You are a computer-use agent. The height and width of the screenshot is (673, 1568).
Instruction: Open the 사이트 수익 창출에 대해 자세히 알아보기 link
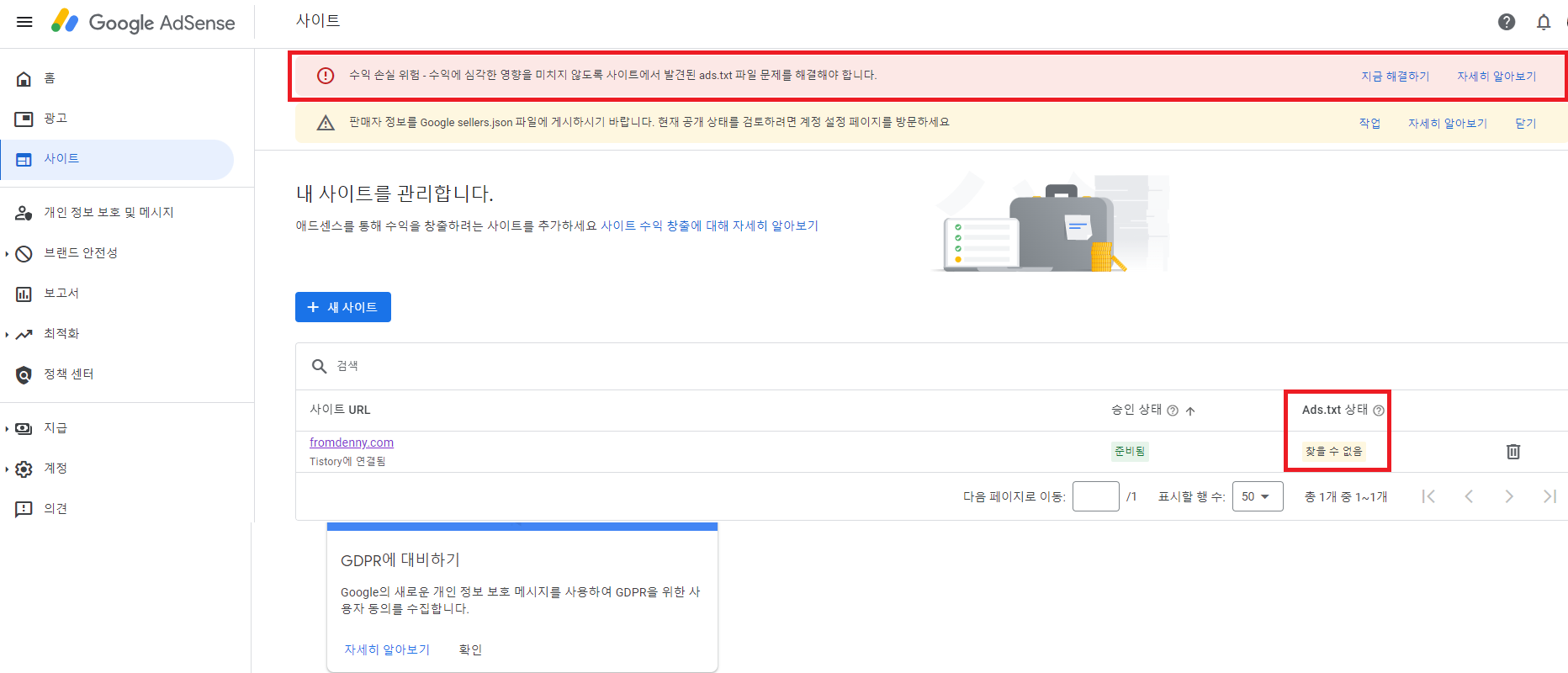click(x=709, y=225)
